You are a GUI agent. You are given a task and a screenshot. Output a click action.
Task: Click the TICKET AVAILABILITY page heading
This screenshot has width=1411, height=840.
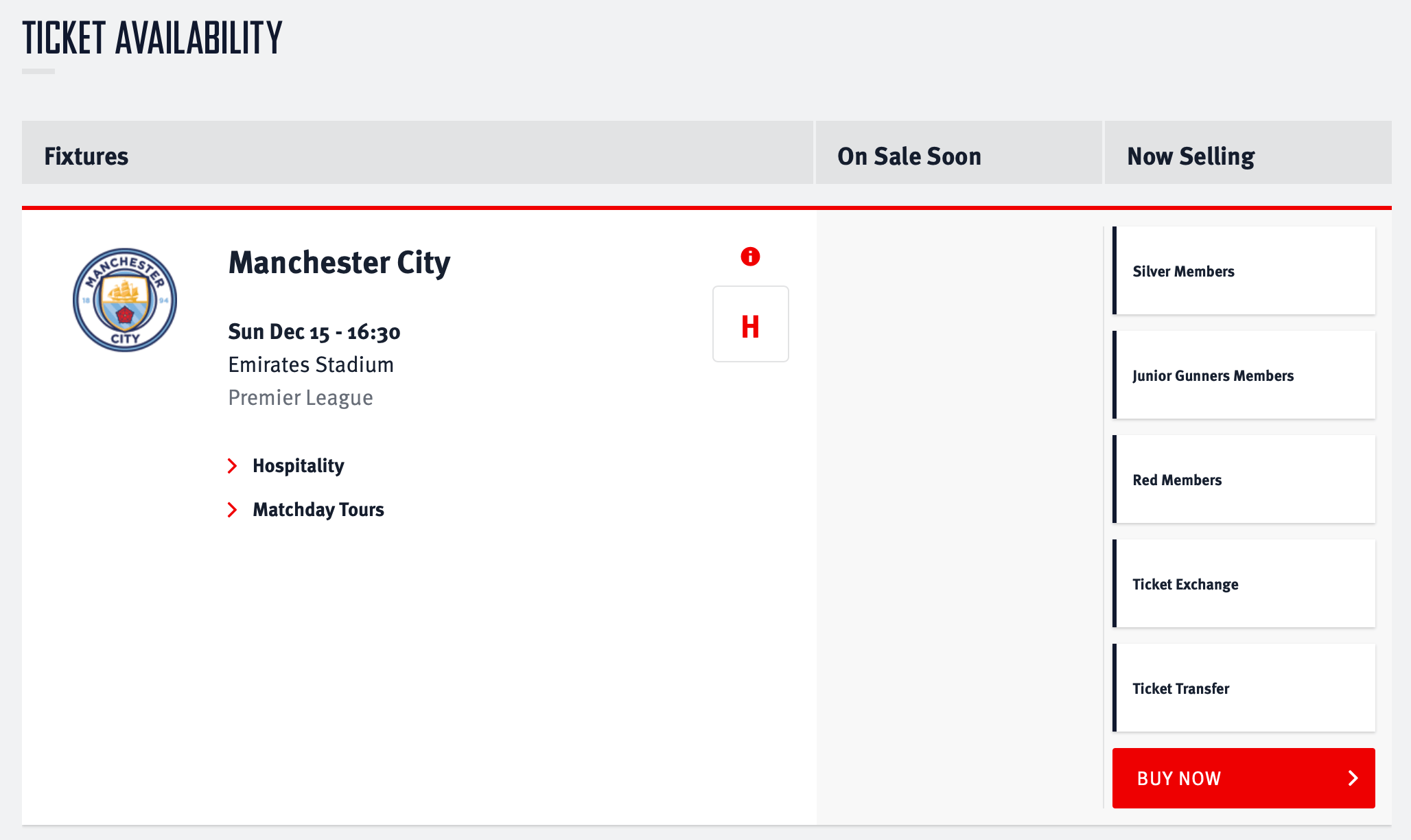(x=152, y=38)
